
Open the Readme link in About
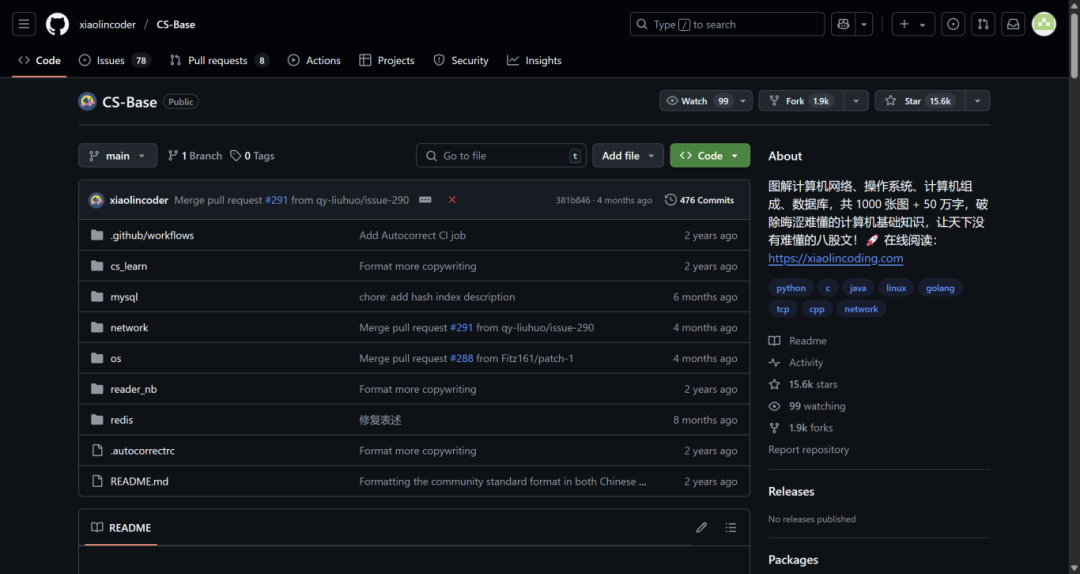[x=798, y=341]
